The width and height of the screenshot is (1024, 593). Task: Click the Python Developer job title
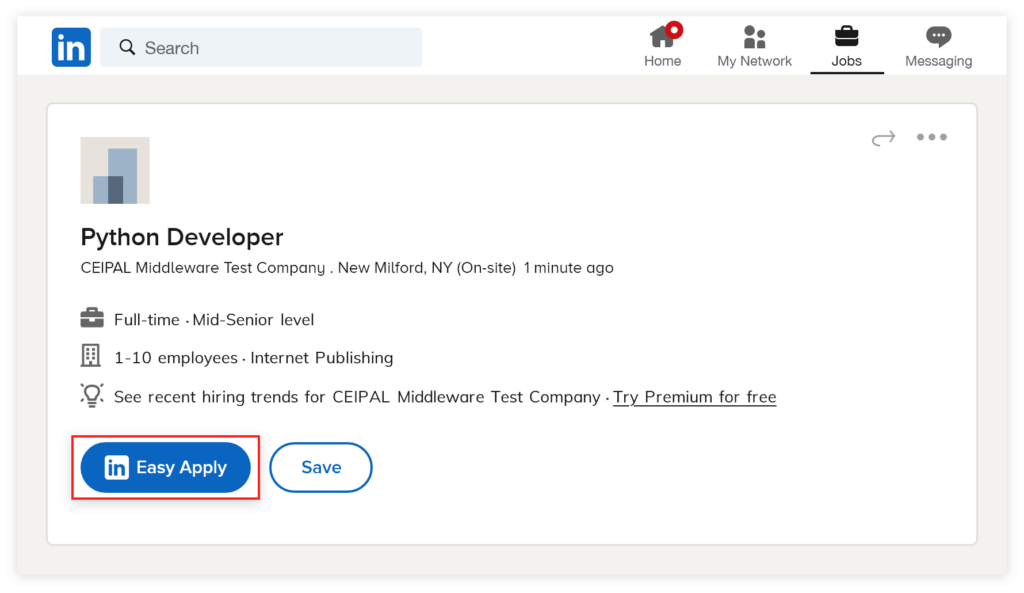click(182, 236)
